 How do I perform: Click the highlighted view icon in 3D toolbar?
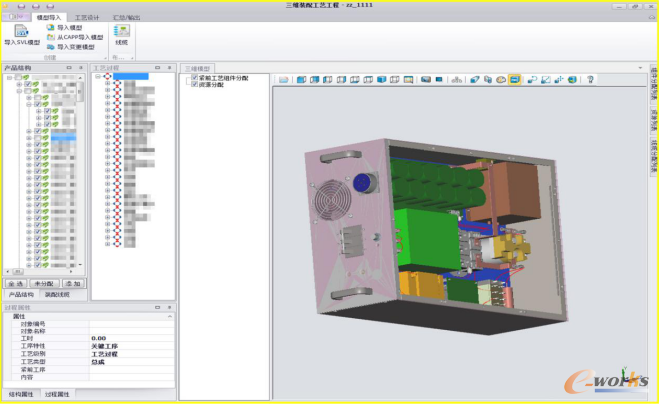(x=514, y=79)
